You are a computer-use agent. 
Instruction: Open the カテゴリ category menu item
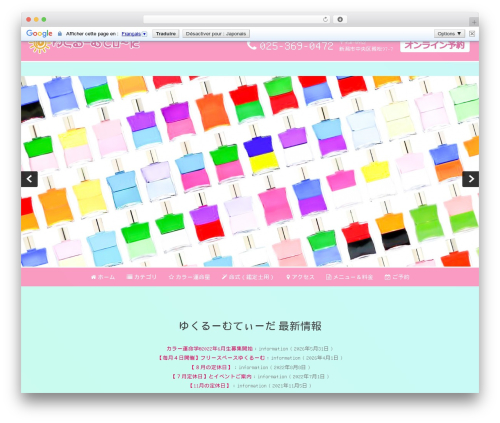coord(142,277)
